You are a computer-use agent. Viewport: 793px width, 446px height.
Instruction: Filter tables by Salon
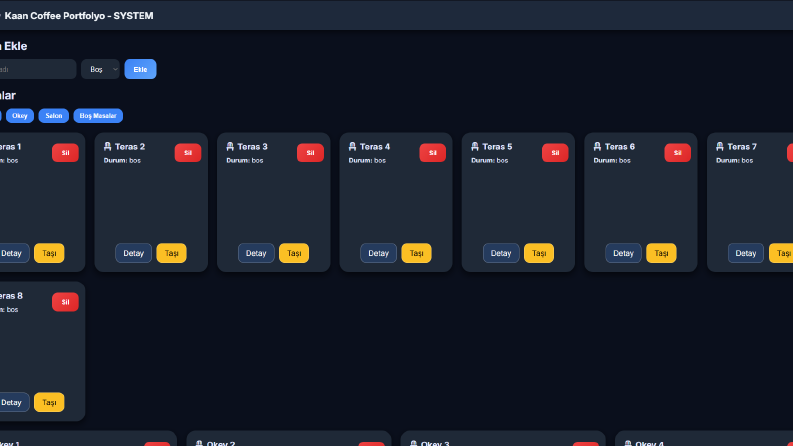(54, 116)
